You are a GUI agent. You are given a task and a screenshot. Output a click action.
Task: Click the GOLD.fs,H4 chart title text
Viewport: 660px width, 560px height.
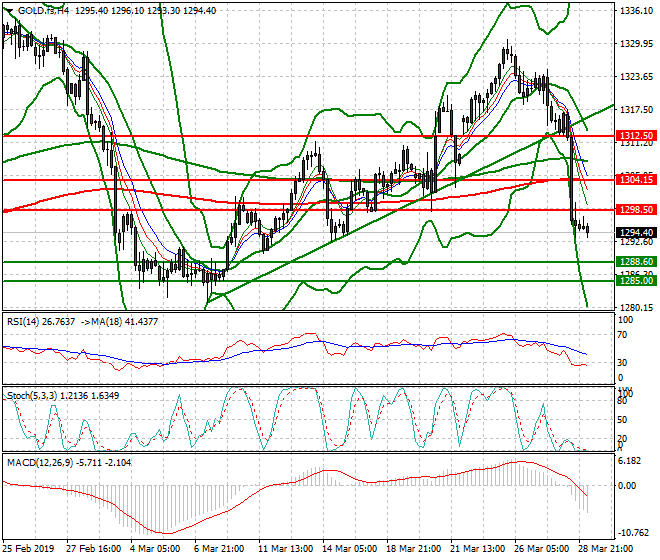pos(43,11)
